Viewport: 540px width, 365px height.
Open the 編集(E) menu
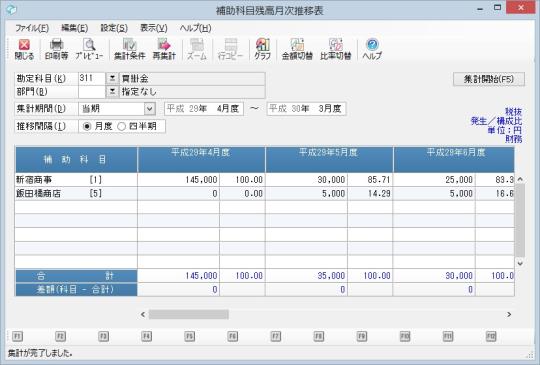click(74, 28)
